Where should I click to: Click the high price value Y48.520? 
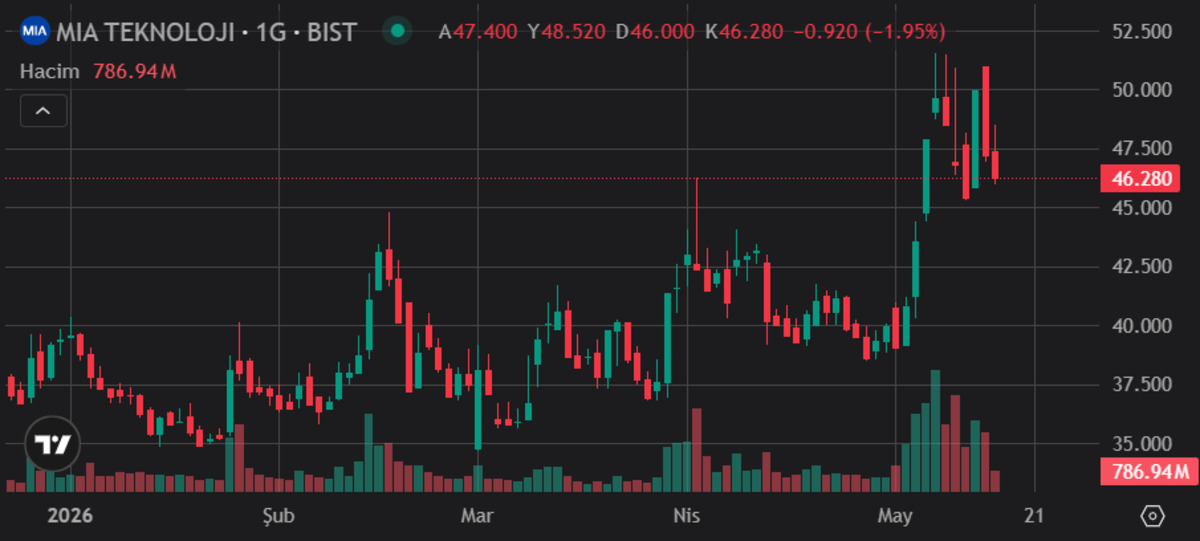point(567,32)
